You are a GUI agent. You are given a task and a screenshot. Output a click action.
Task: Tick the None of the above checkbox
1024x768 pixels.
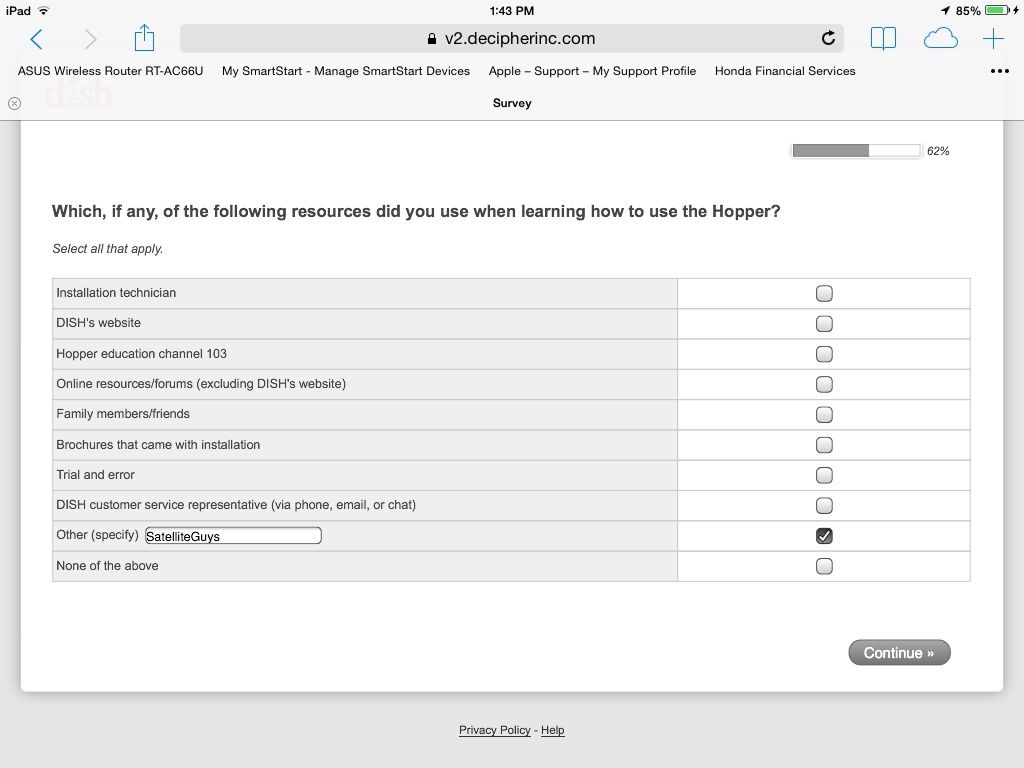coord(824,566)
